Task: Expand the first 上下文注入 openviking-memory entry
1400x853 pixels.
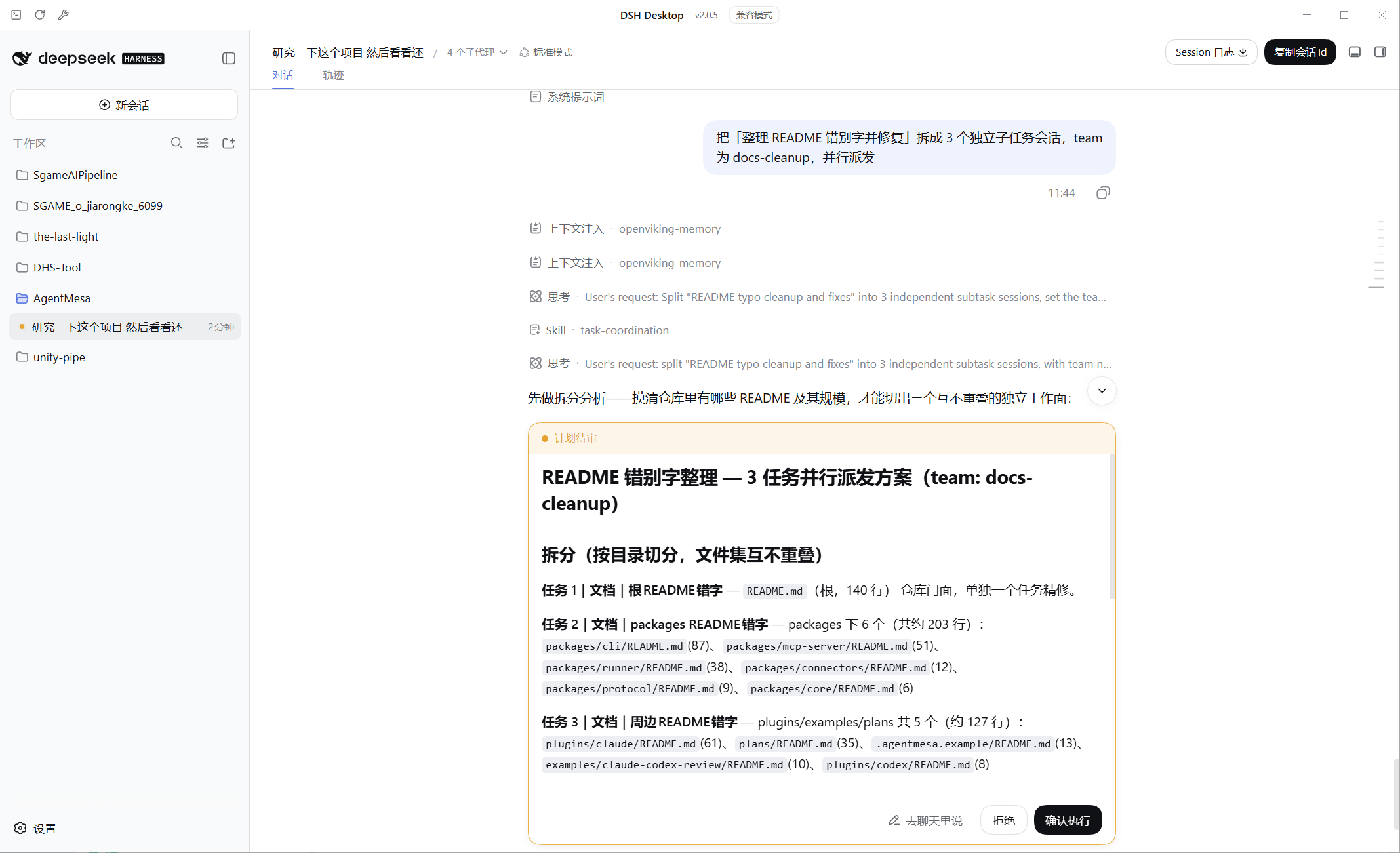Action: click(x=625, y=229)
